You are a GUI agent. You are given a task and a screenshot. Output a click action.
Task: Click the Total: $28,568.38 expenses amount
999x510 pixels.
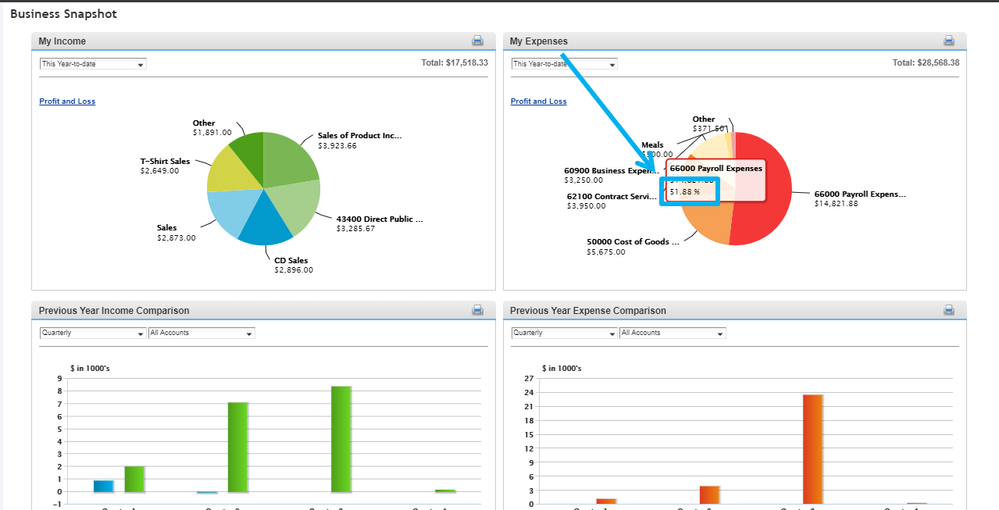coord(926,63)
